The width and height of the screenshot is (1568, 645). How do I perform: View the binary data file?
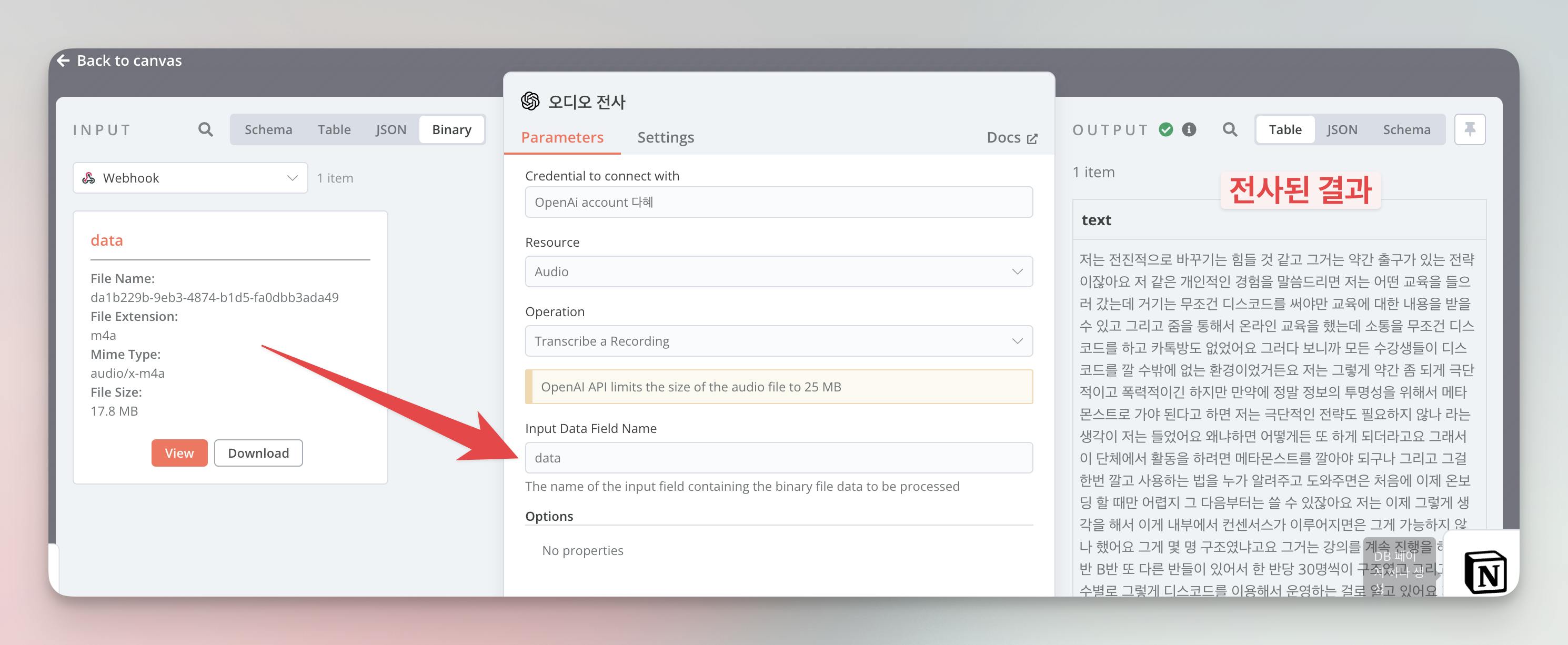(x=179, y=453)
